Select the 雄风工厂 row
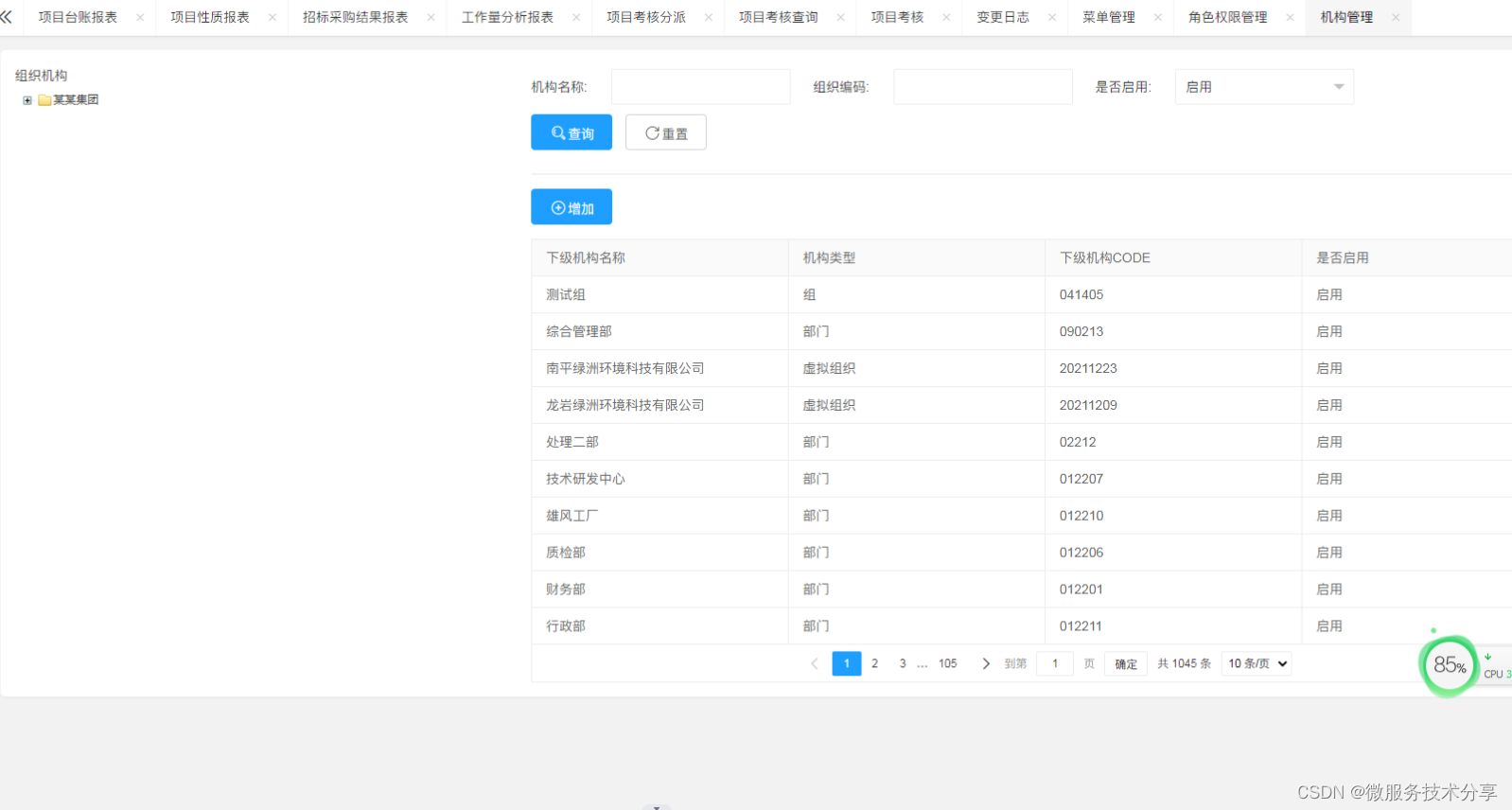This screenshot has width=1512, height=810. [1022, 516]
